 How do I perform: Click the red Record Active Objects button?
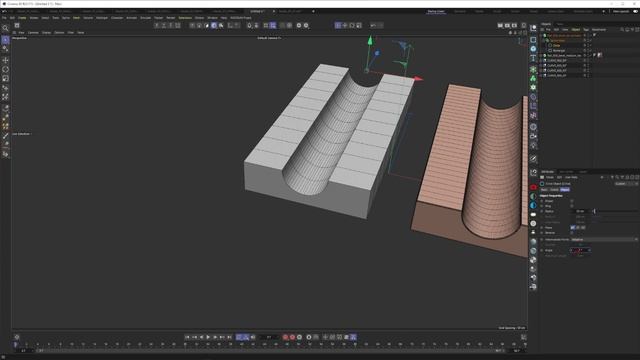[285, 337]
